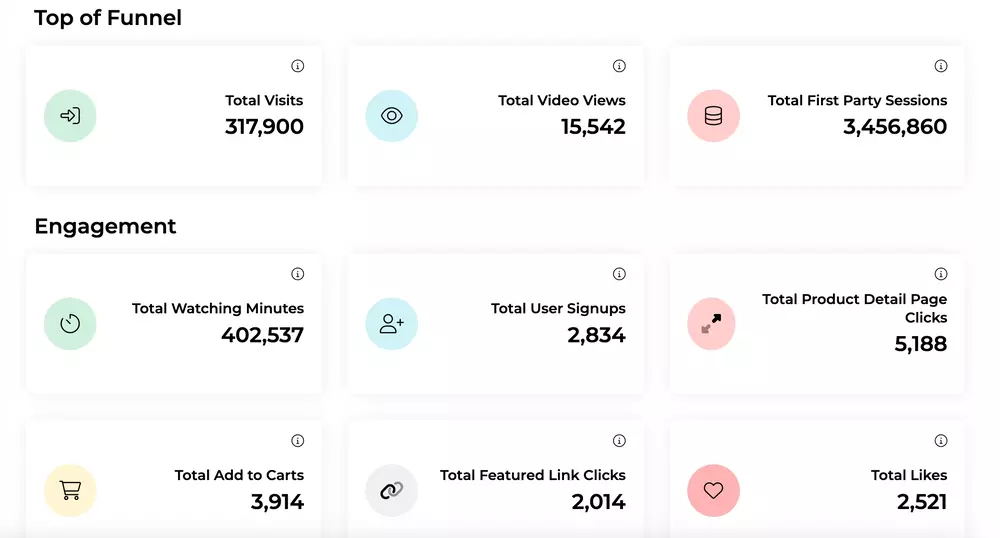Open info tooltip for Total First Party Sessions
The width and height of the screenshot is (1000, 538).
(941, 66)
